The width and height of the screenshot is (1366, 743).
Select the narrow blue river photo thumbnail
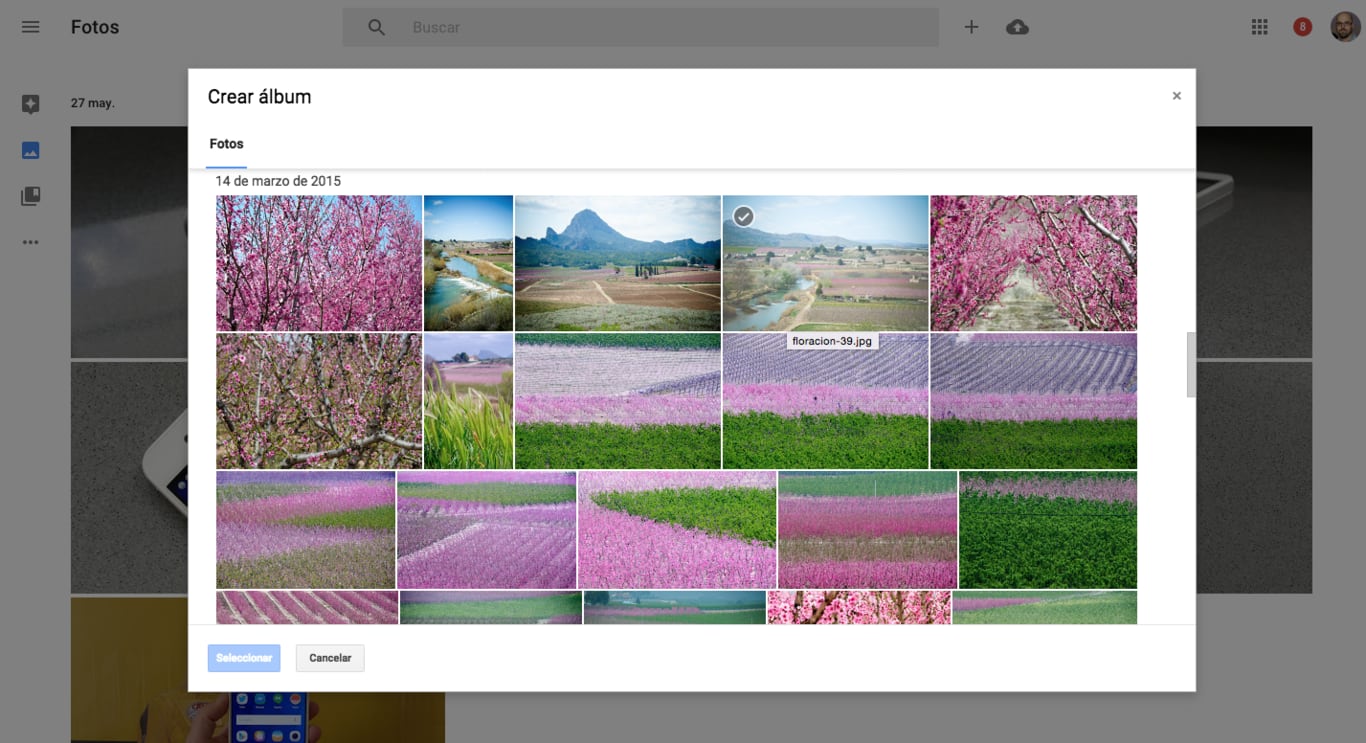[468, 263]
